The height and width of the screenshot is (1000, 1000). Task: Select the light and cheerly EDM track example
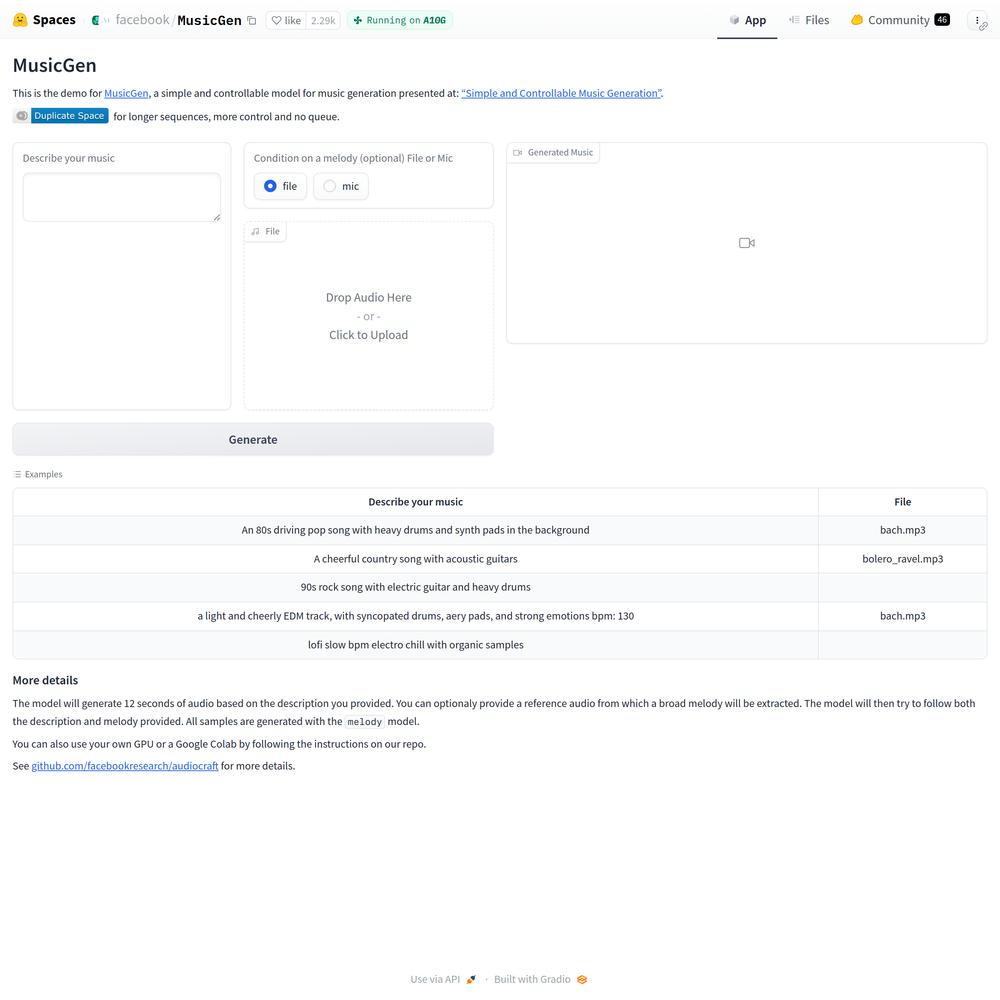415,616
